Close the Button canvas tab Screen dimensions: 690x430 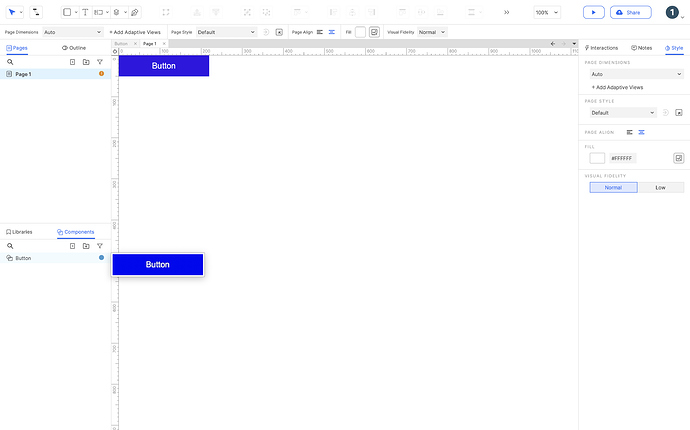click(135, 44)
